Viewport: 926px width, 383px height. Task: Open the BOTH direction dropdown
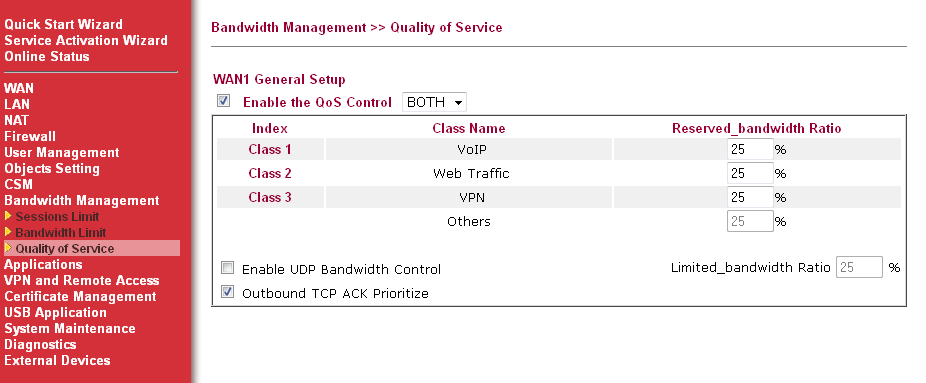pyautogui.click(x=434, y=102)
